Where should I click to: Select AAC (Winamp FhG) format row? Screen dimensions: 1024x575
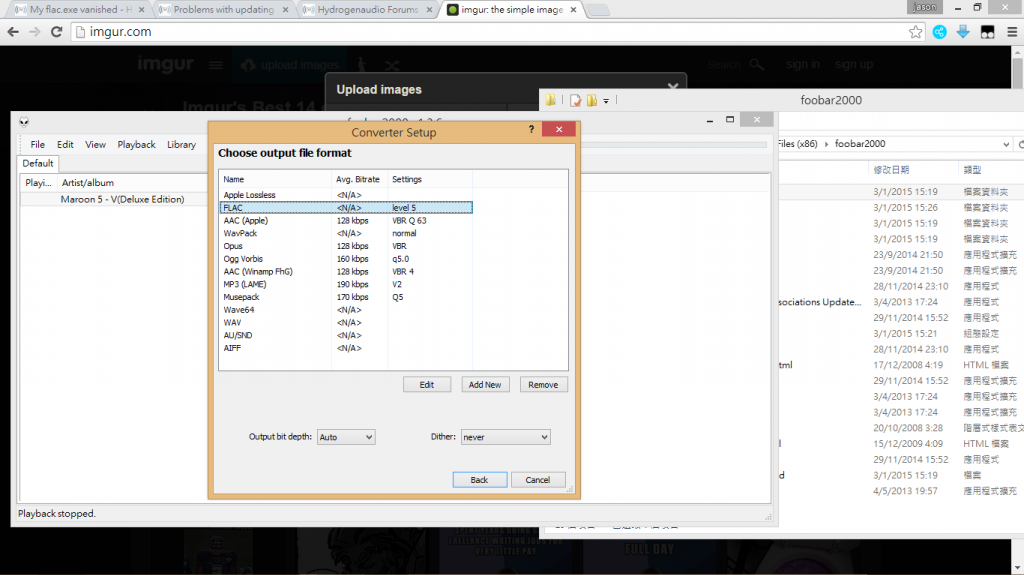coord(346,272)
